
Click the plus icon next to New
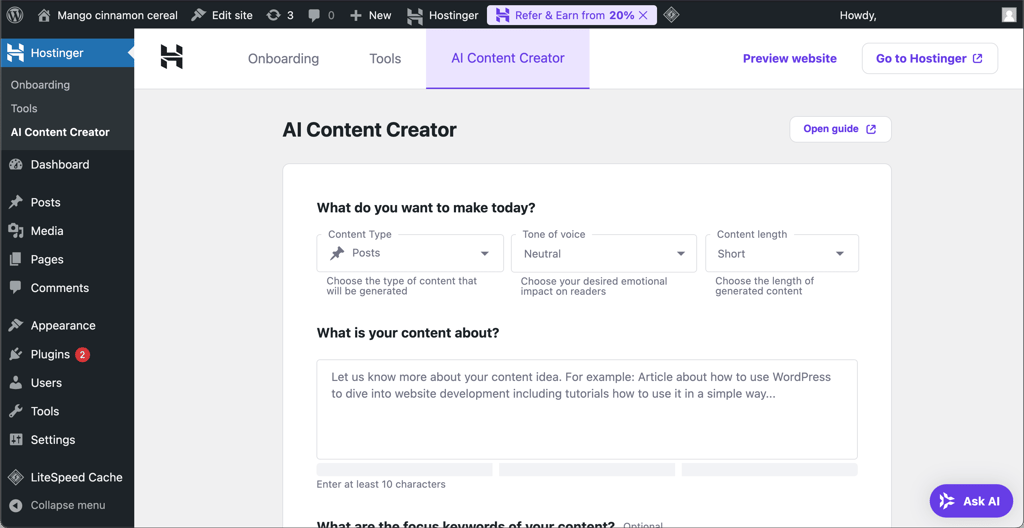click(355, 15)
